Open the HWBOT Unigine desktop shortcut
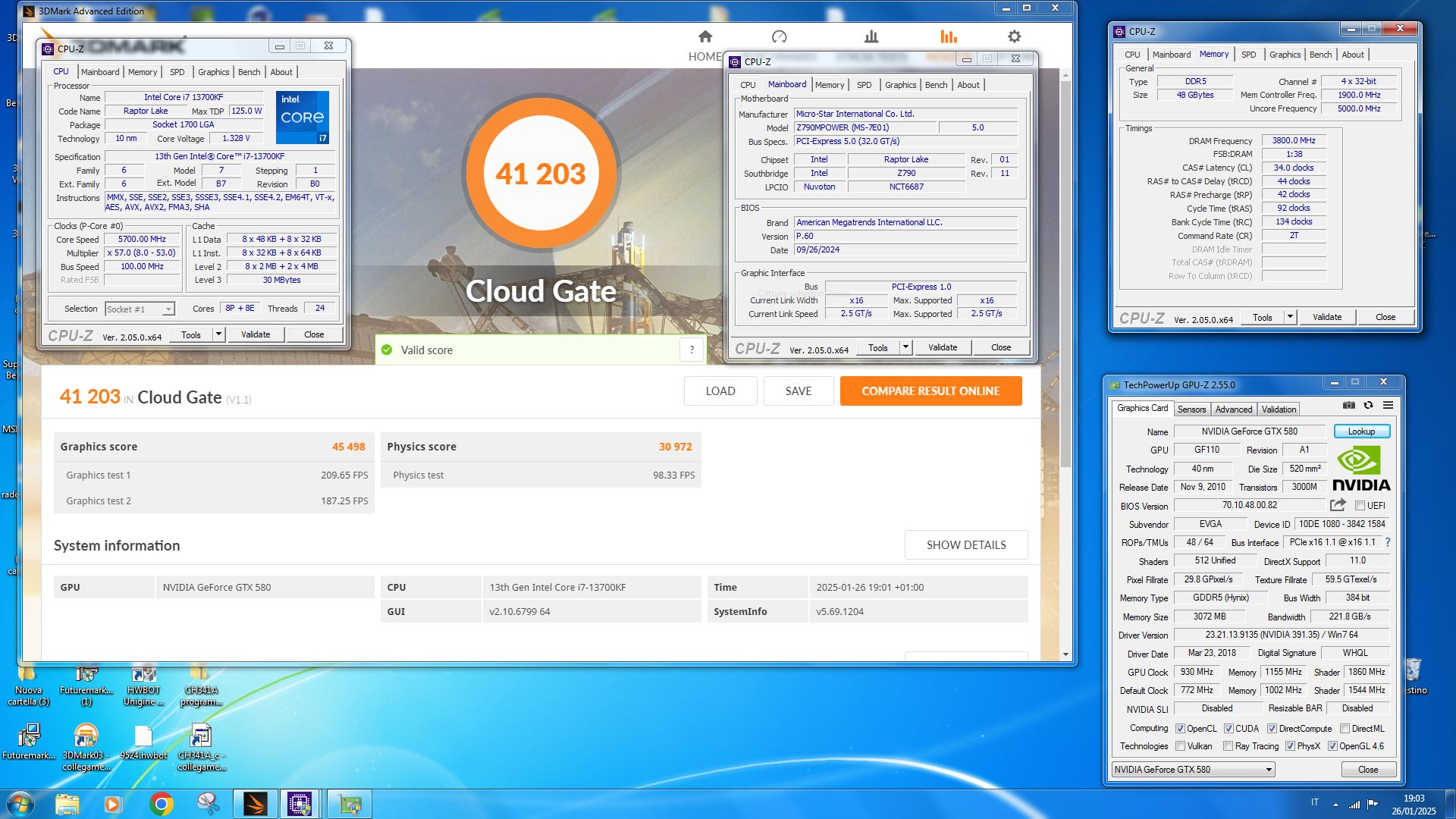Viewport: 1456px width, 819px height. click(x=143, y=685)
